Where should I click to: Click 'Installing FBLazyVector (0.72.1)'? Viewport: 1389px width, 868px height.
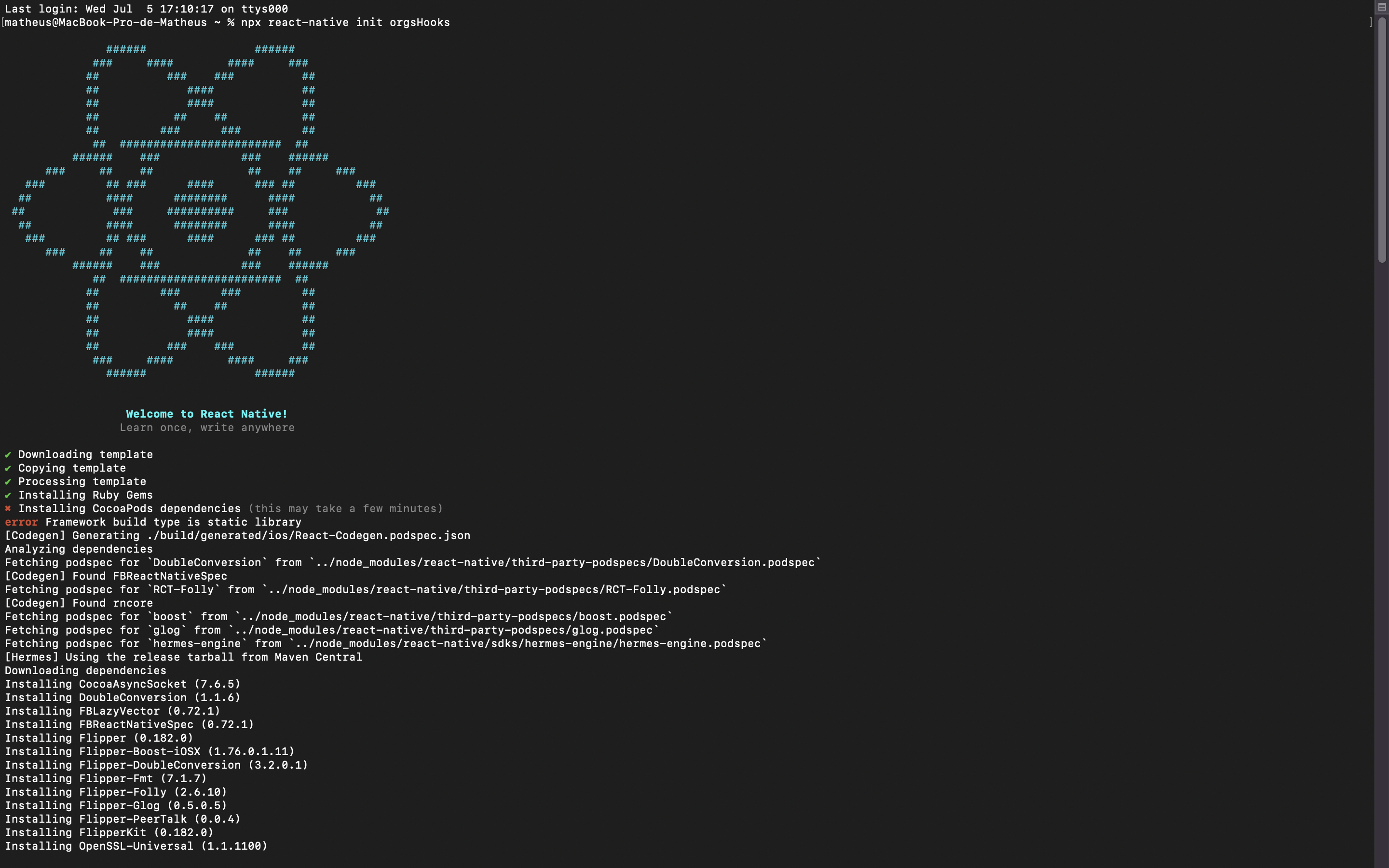click(112, 711)
